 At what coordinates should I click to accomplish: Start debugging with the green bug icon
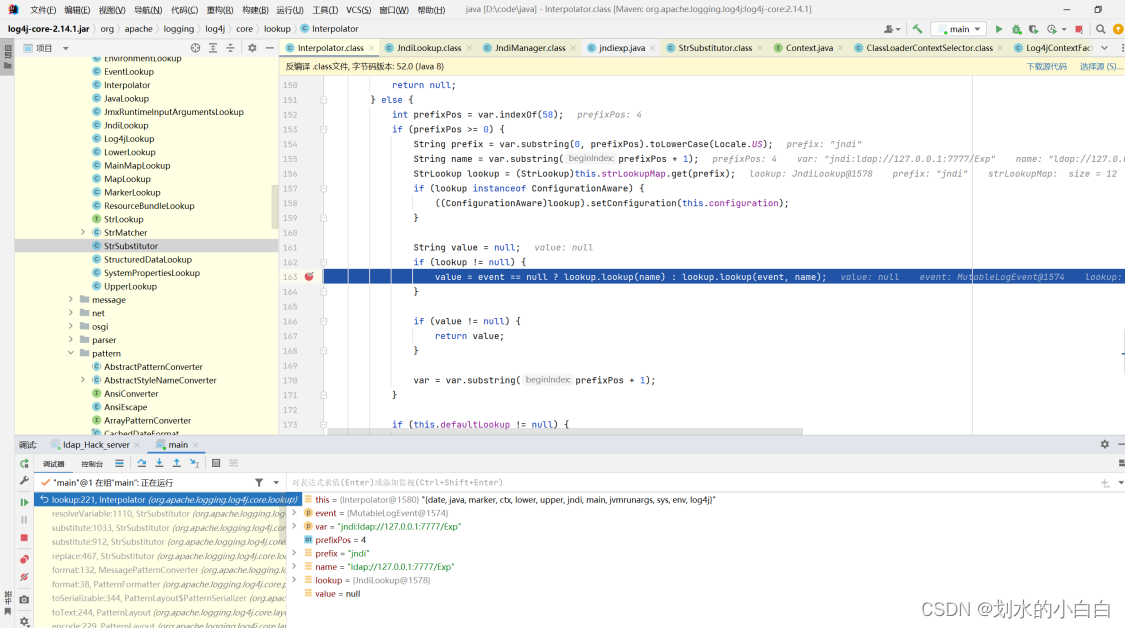pos(1017,29)
